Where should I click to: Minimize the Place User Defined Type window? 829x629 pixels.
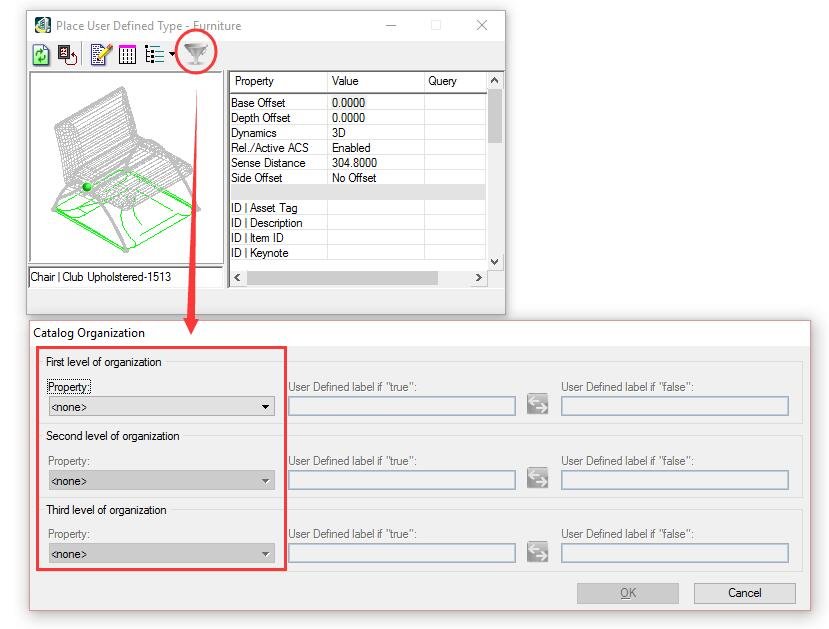pyautogui.click(x=391, y=25)
